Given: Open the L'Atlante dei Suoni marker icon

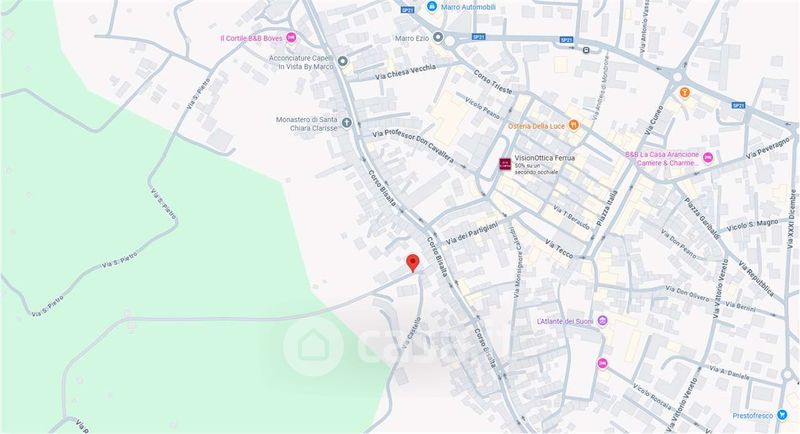Looking at the screenshot, I should (603, 321).
